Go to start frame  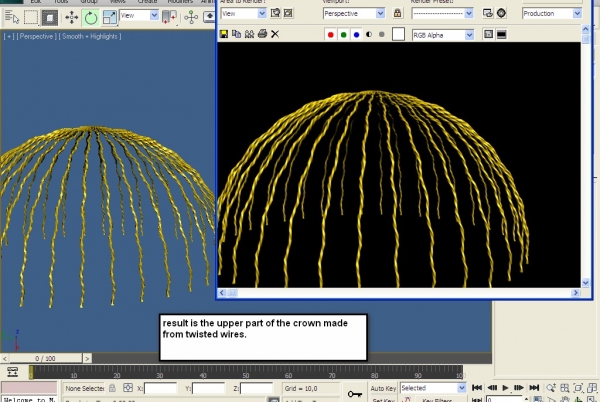pos(477,387)
